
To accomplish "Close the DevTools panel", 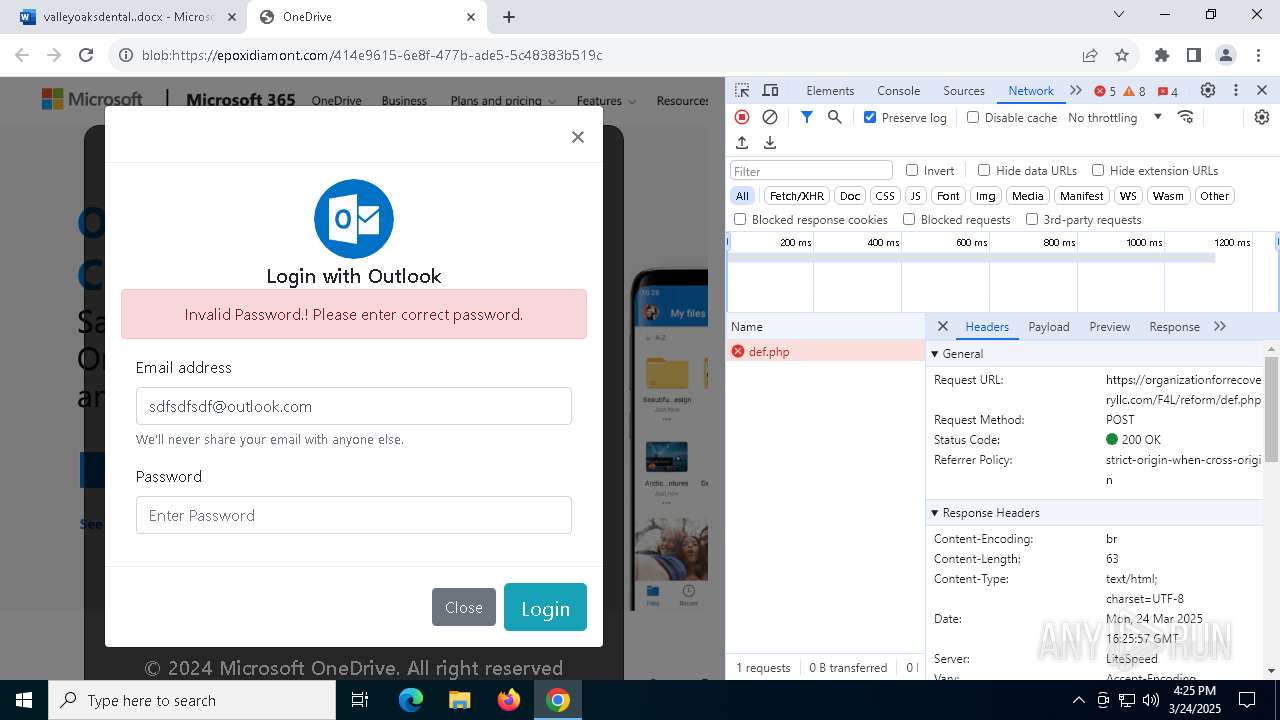I will coord(1262,90).
